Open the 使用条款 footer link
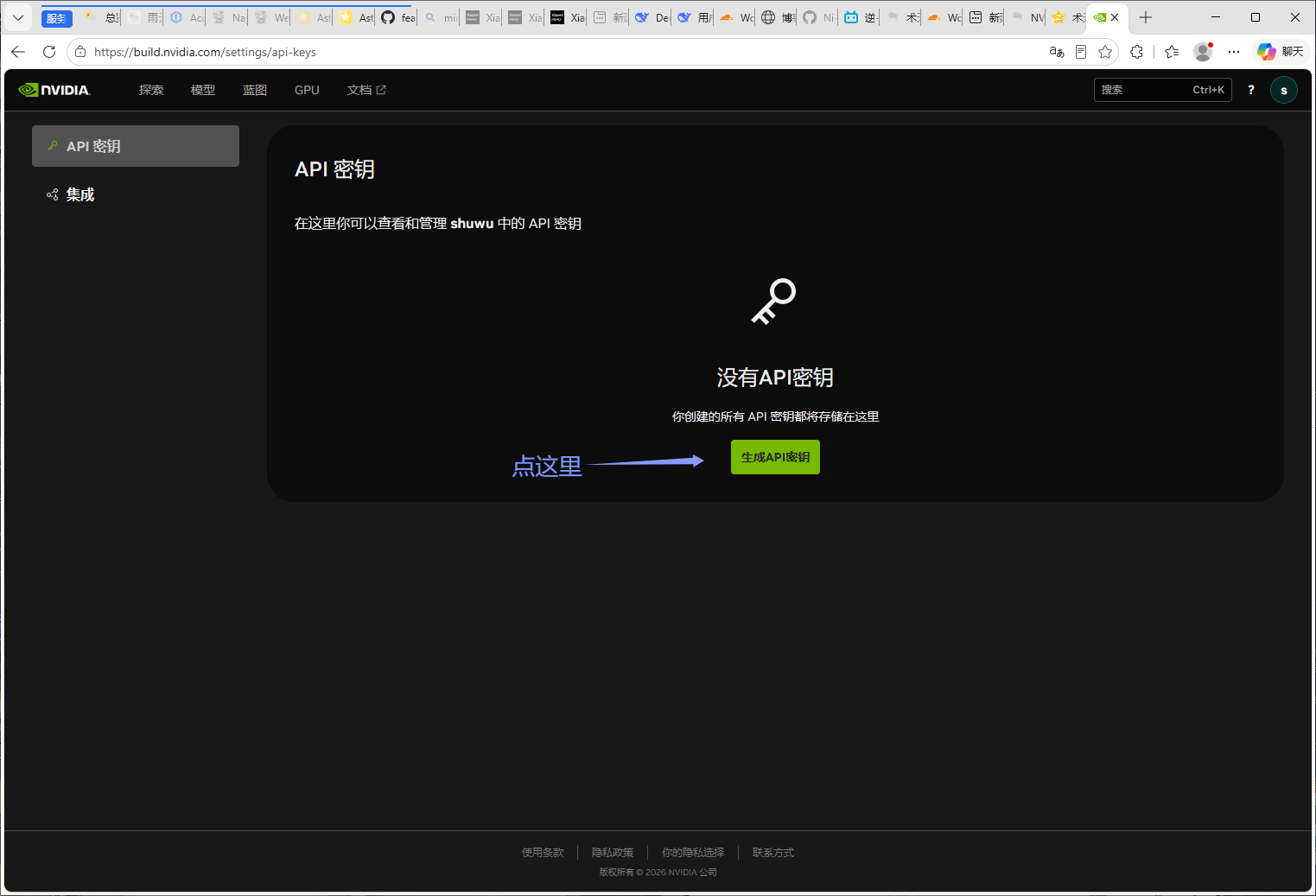The width and height of the screenshot is (1316, 896). (543, 853)
